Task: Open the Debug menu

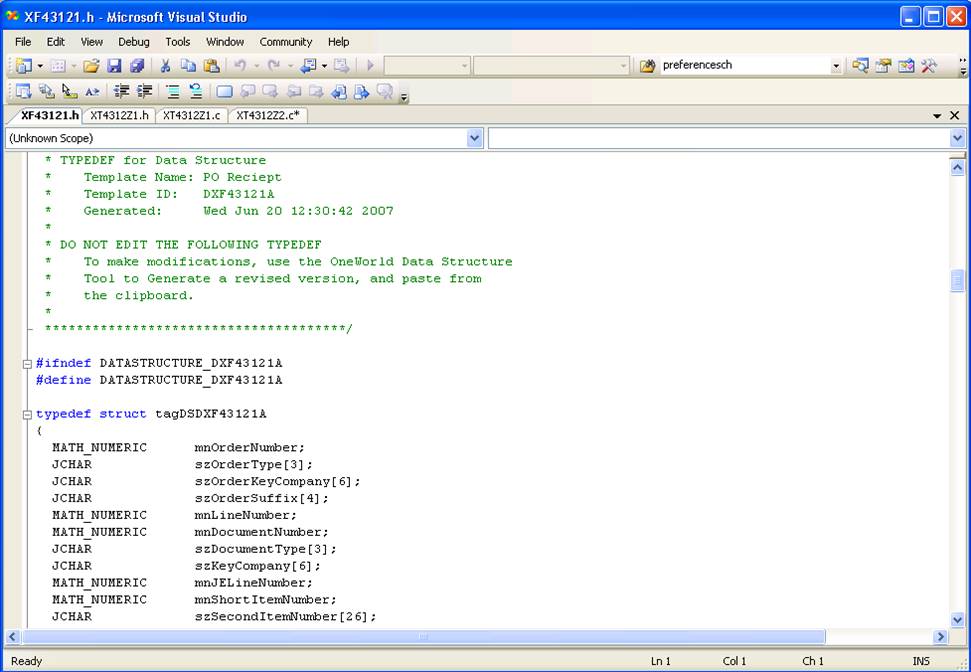Action: (x=134, y=42)
